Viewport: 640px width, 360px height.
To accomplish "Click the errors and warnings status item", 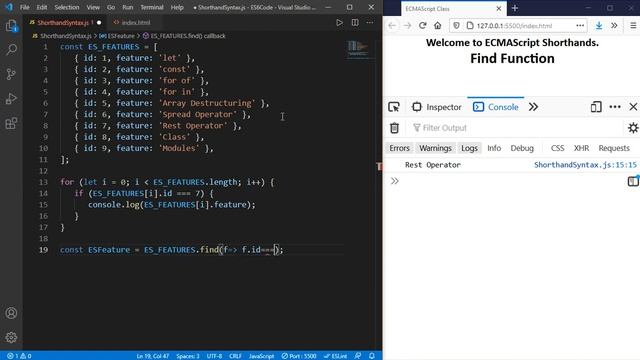I will pos(19,356).
